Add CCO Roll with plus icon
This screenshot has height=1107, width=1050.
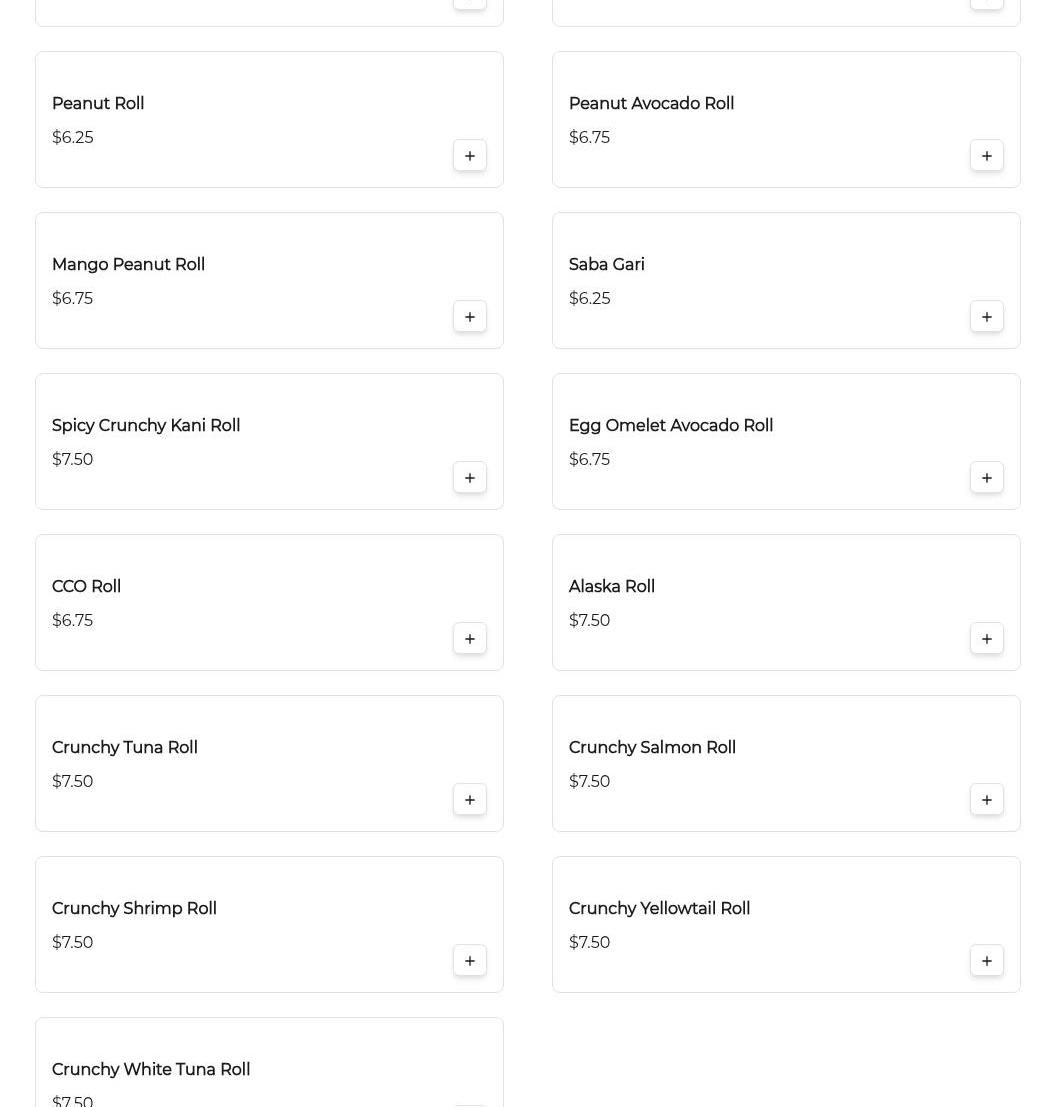point(470,639)
